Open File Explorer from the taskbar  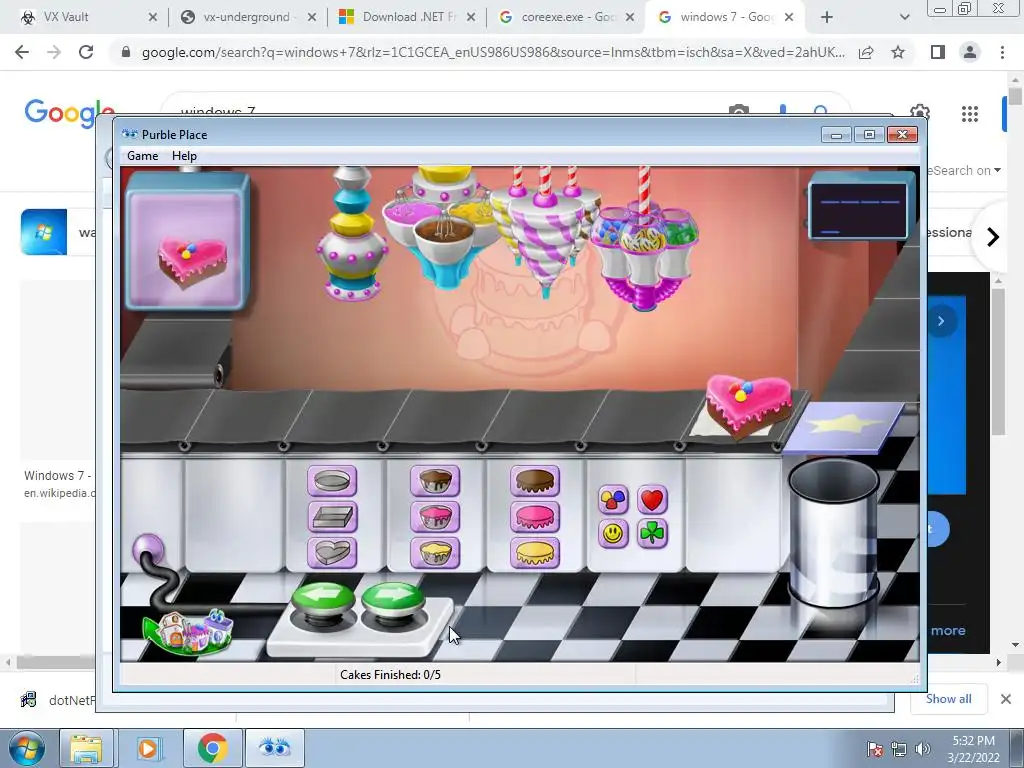(x=86, y=748)
